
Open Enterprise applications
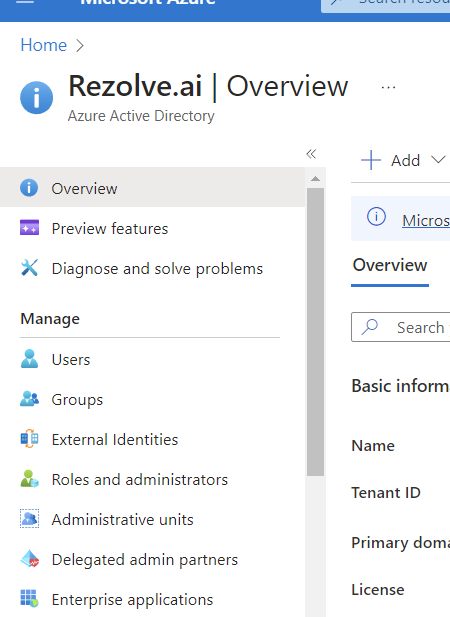[152, 599]
